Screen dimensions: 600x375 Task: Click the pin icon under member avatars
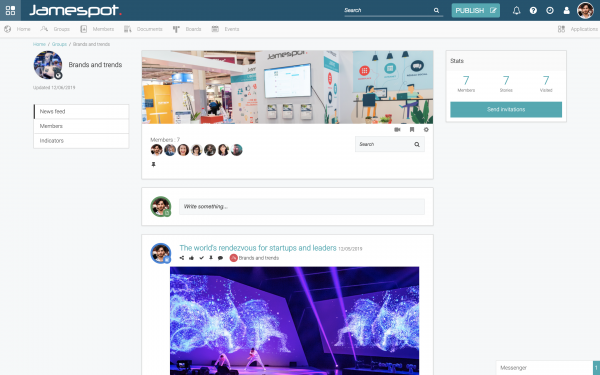[153, 165]
